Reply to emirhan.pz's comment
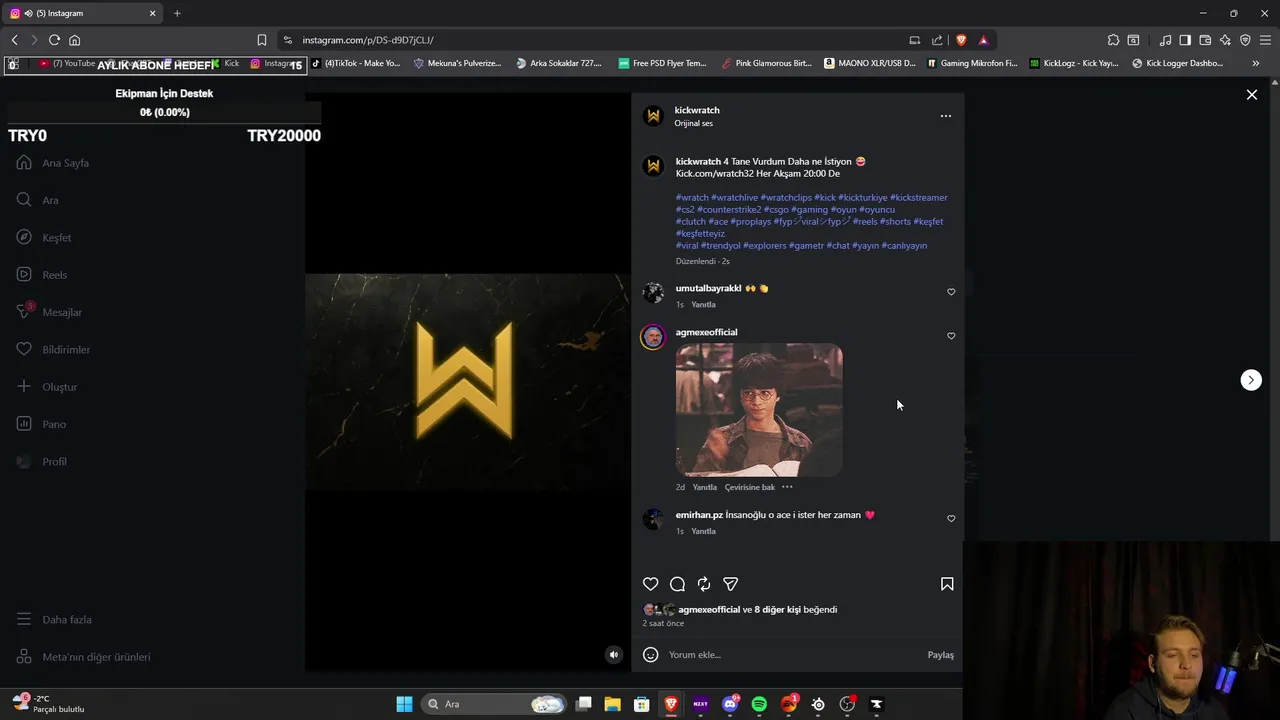Image resolution: width=1280 pixels, height=720 pixels. [704, 531]
